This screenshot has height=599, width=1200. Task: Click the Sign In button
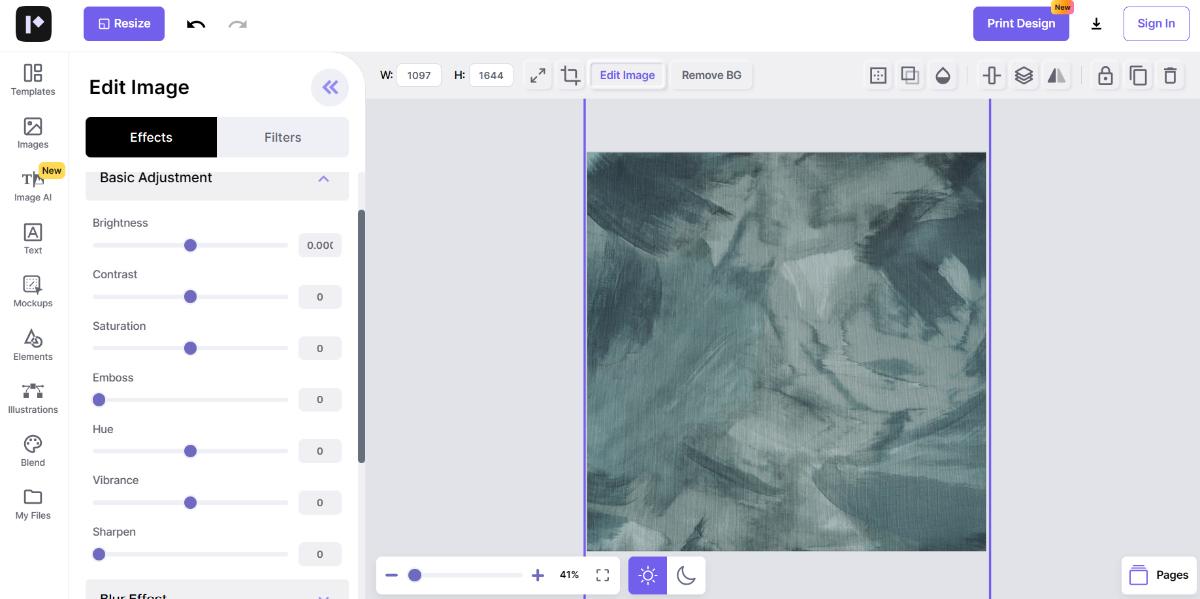coord(1156,24)
